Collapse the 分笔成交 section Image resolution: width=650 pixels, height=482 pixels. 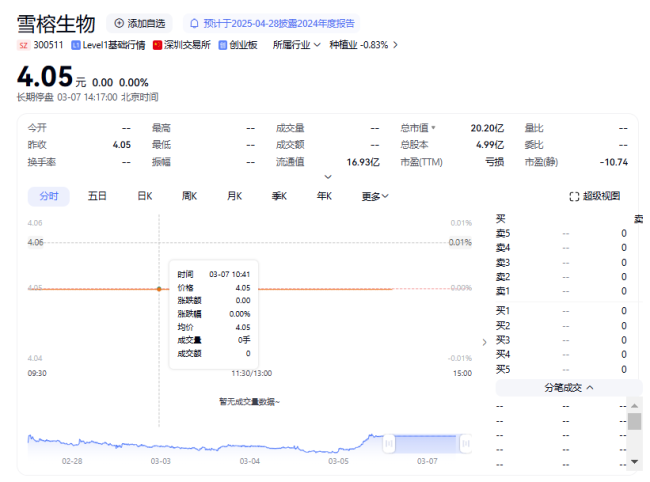click(x=569, y=388)
